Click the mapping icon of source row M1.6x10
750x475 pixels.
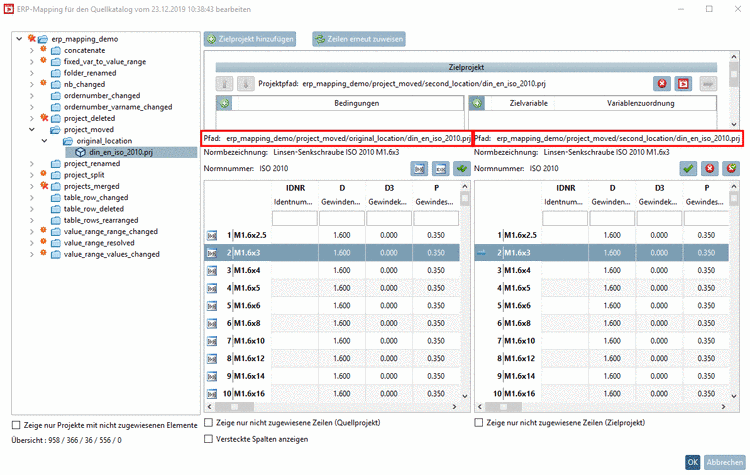(x=212, y=342)
